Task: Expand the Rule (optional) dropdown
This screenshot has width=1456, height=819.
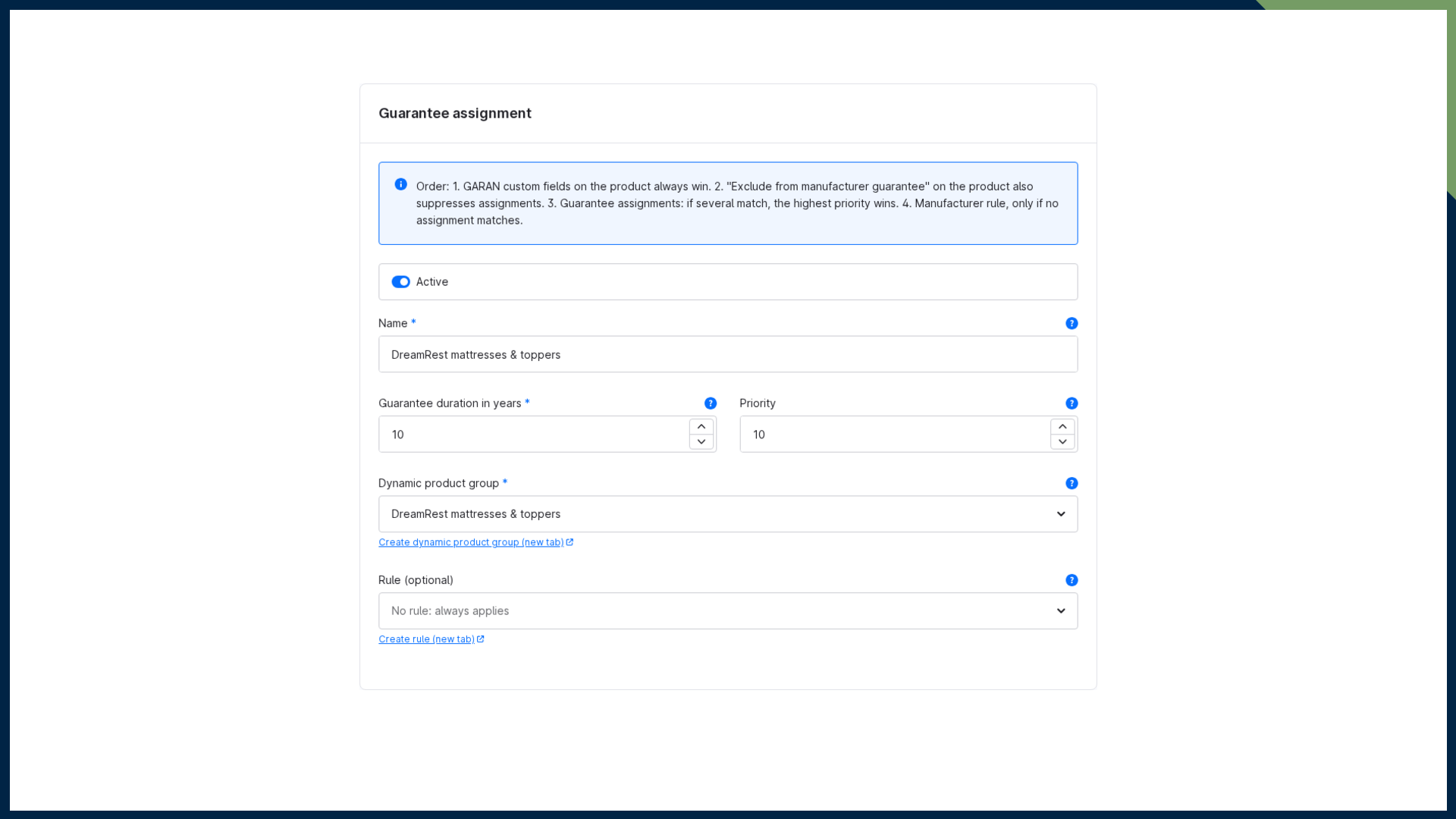Action: [x=728, y=611]
